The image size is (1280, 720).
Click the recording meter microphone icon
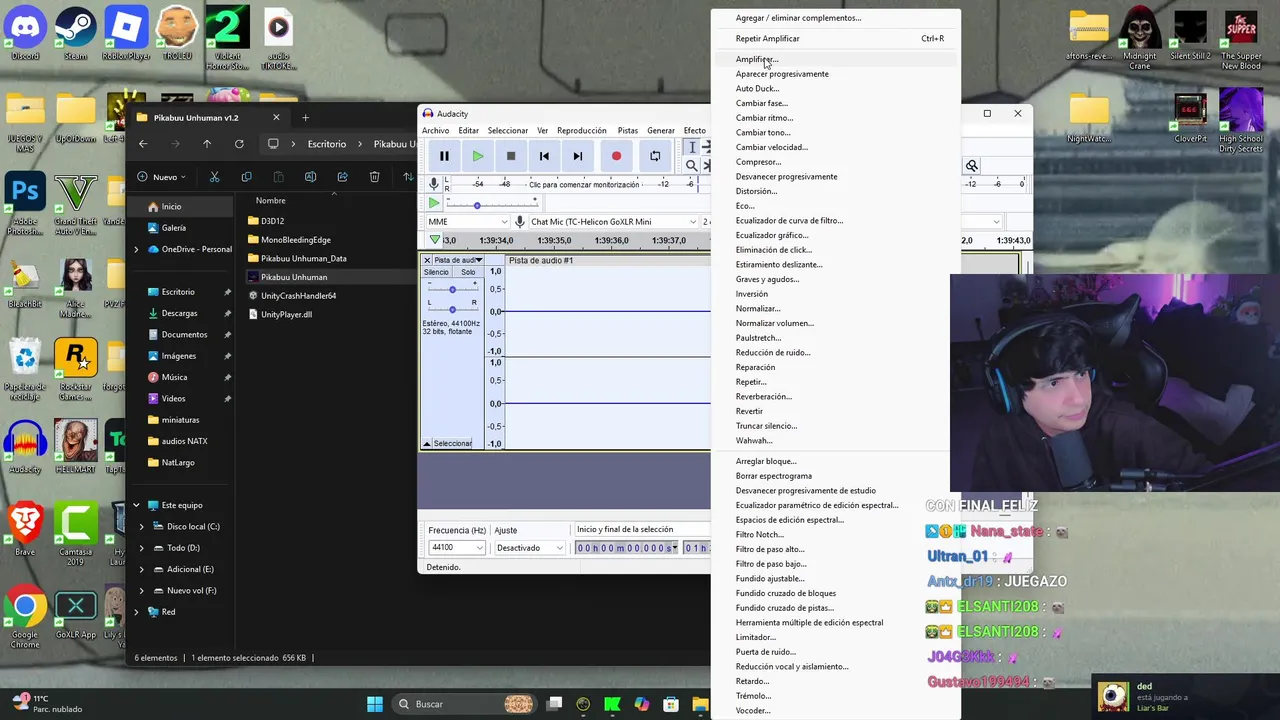click(434, 184)
